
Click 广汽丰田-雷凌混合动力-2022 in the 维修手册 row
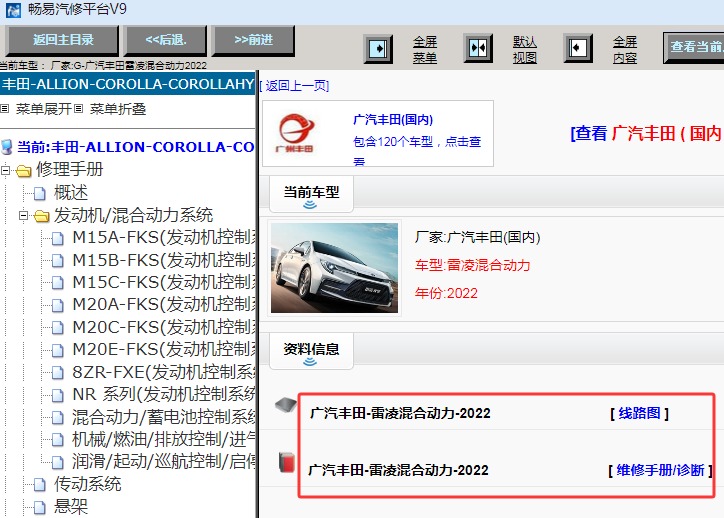tap(398, 470)
